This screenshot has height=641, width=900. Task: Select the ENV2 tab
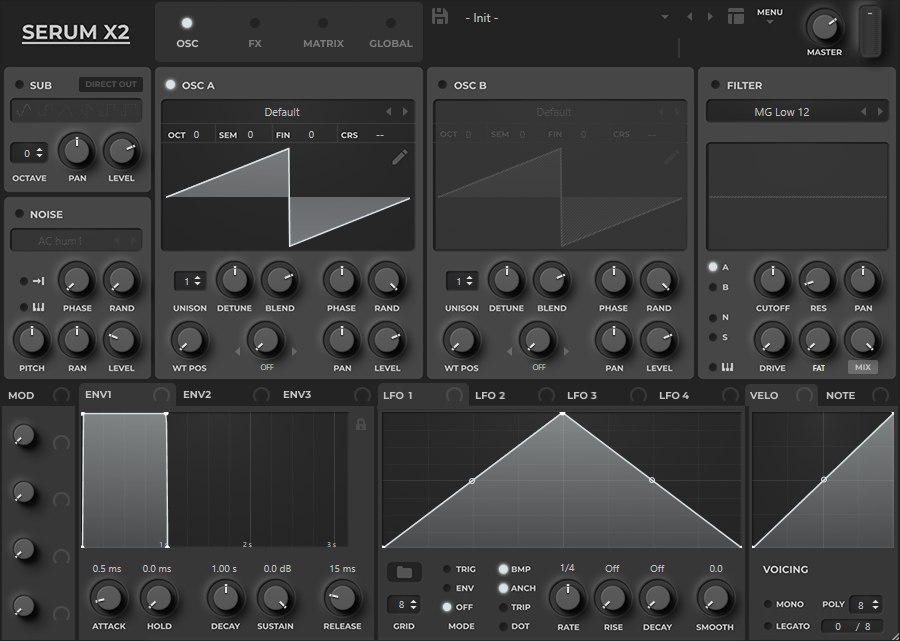click(197, 395)
